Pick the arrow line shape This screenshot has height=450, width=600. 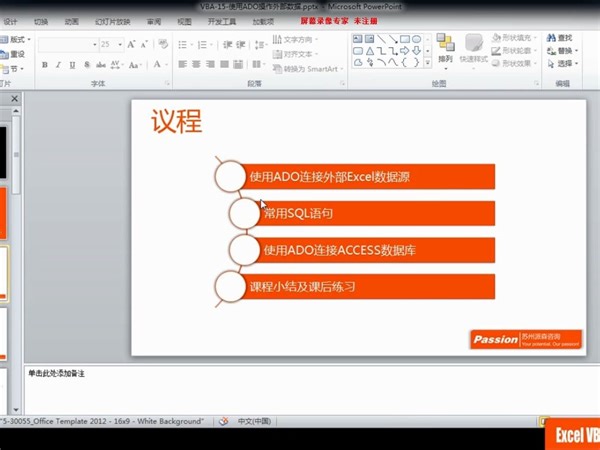point(393,39)
